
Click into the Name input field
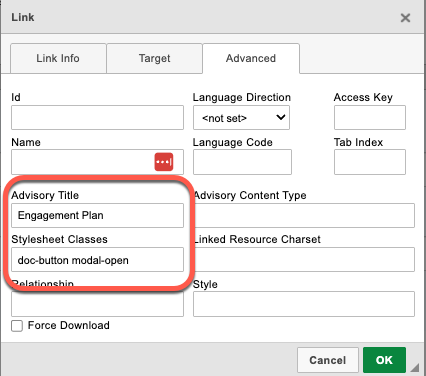pos(97,162)
